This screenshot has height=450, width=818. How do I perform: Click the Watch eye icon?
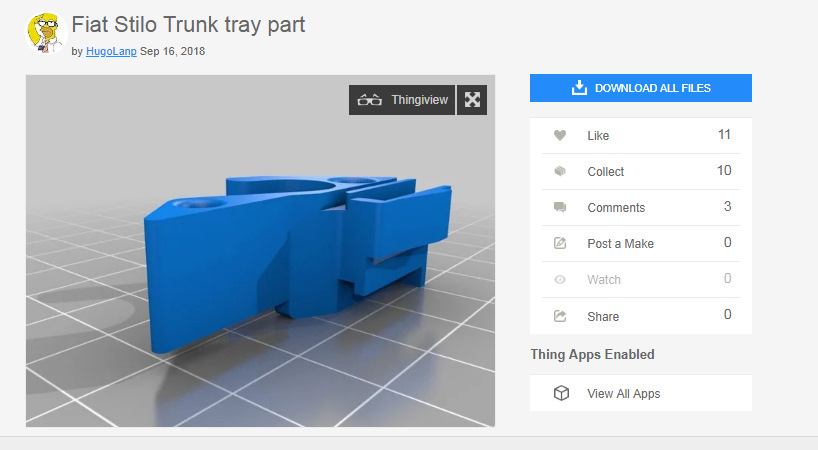[x=560, y=279]
